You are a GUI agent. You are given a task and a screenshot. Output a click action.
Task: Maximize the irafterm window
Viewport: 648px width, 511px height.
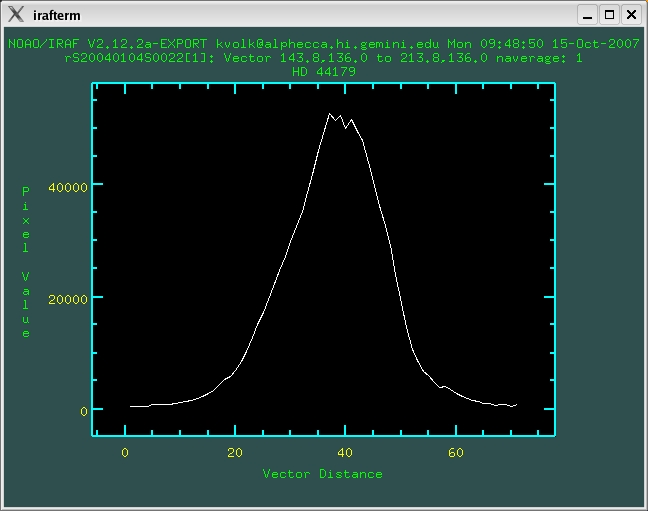(609, 15)
